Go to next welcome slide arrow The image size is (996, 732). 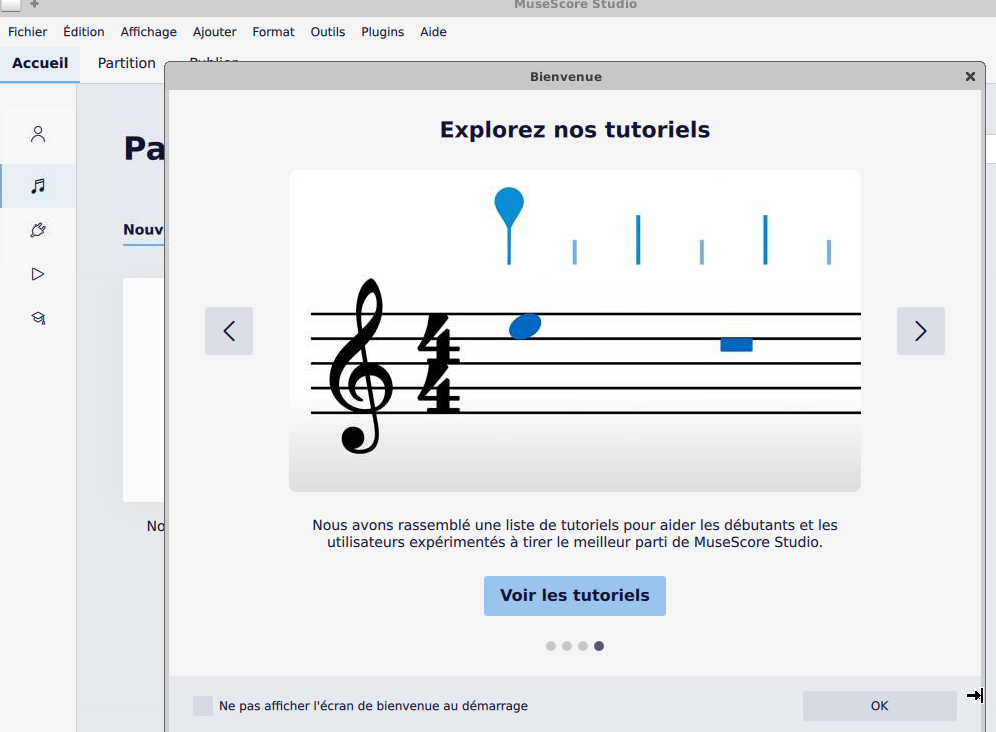pyautogui.click(x=920, y=331)
